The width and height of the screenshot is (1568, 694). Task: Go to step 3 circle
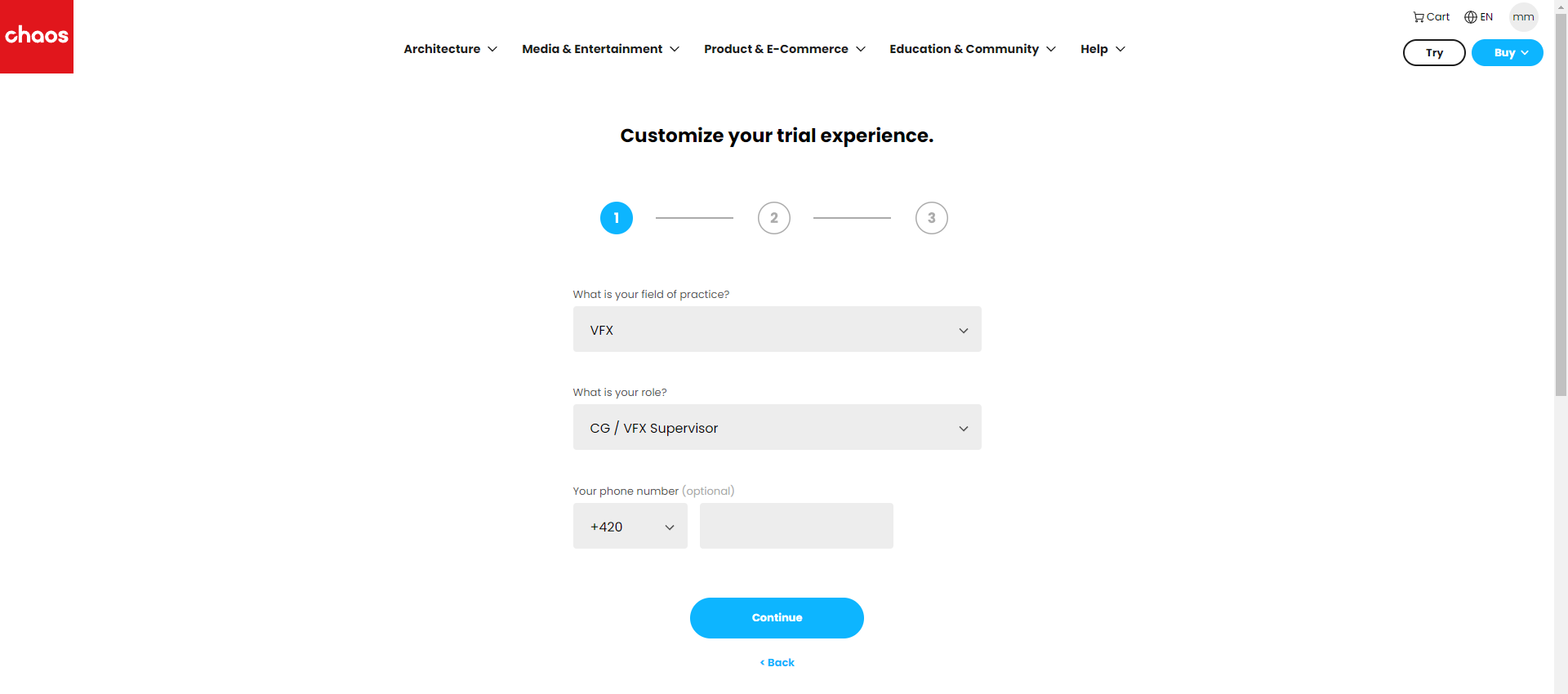[932, 218]
